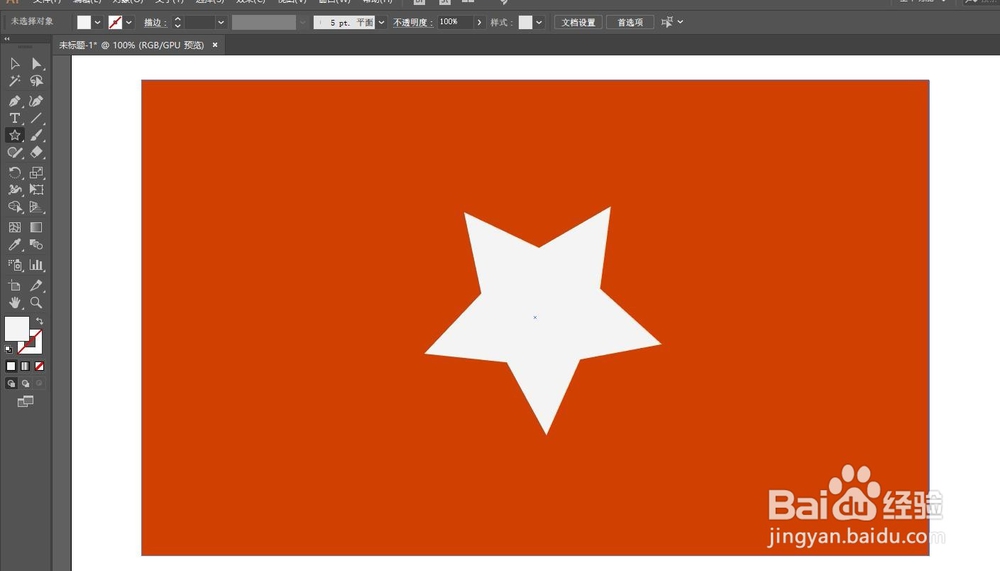Pick the Paintbrush tool

tap(36, 135)
